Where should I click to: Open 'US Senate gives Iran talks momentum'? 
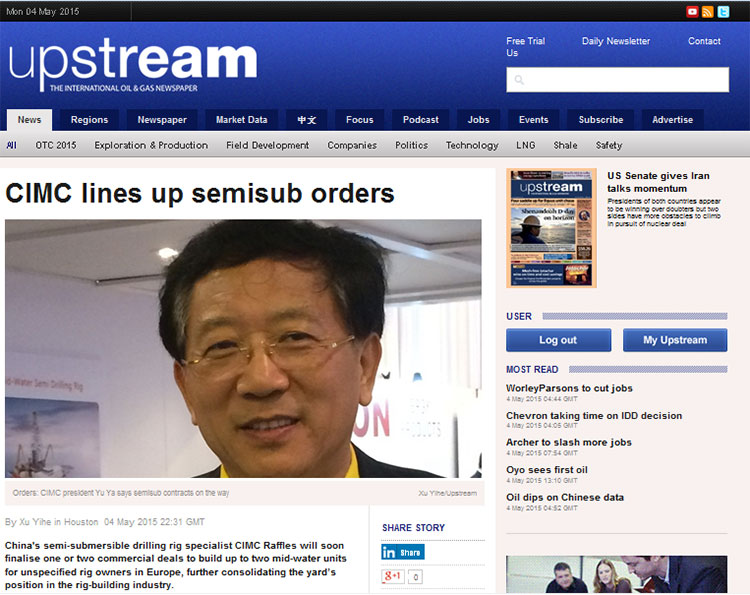[x=658, y=182]
